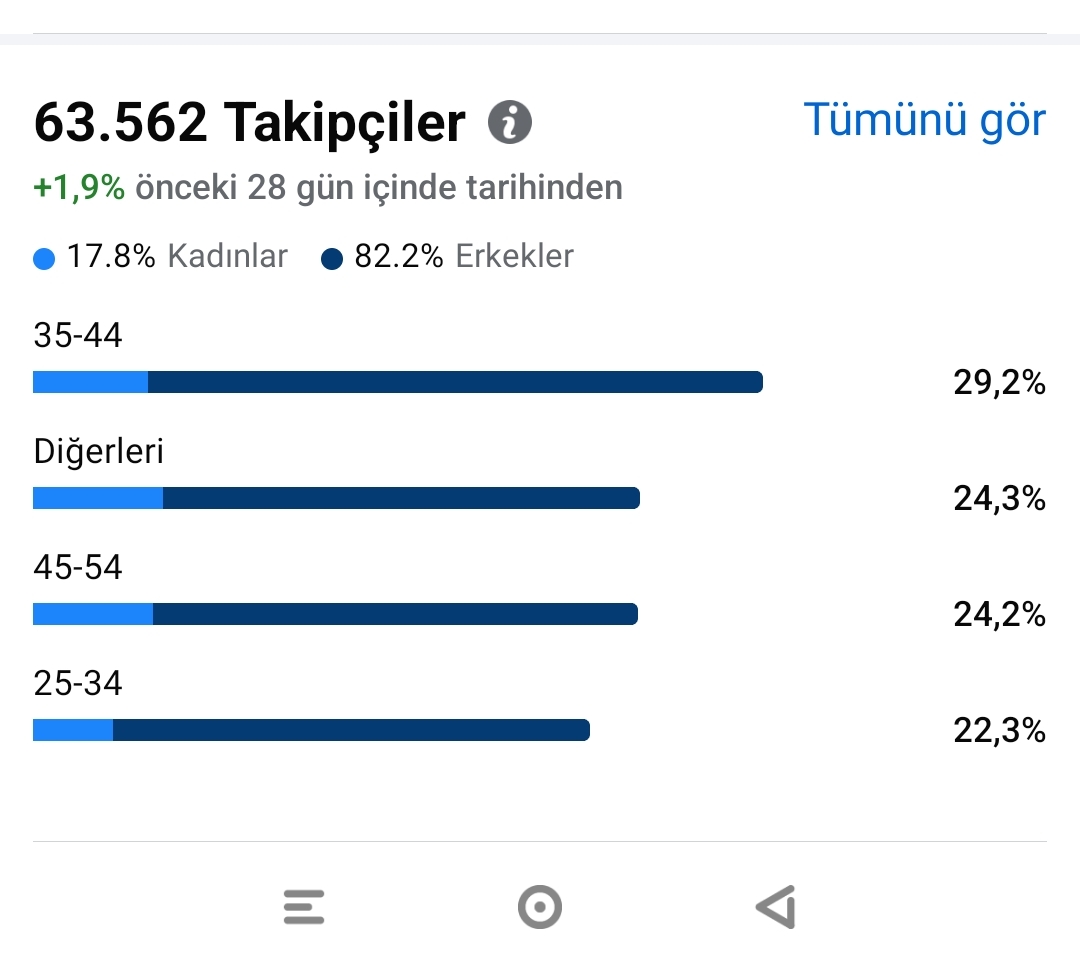Screen dimensions: 1080x972
Task: Tap the Diğerleri group bar
Action: (x=336, y=497)
